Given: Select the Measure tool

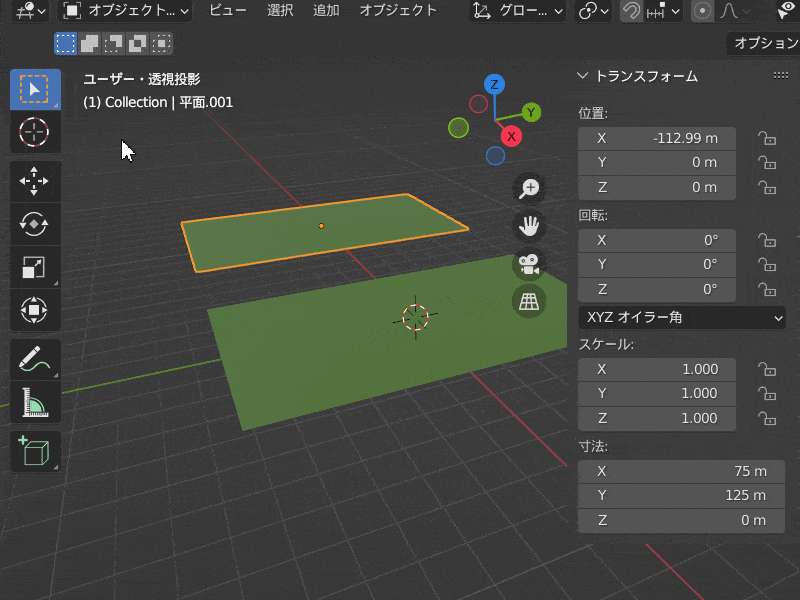Looking at the screenshot, I should coord(35,402).
